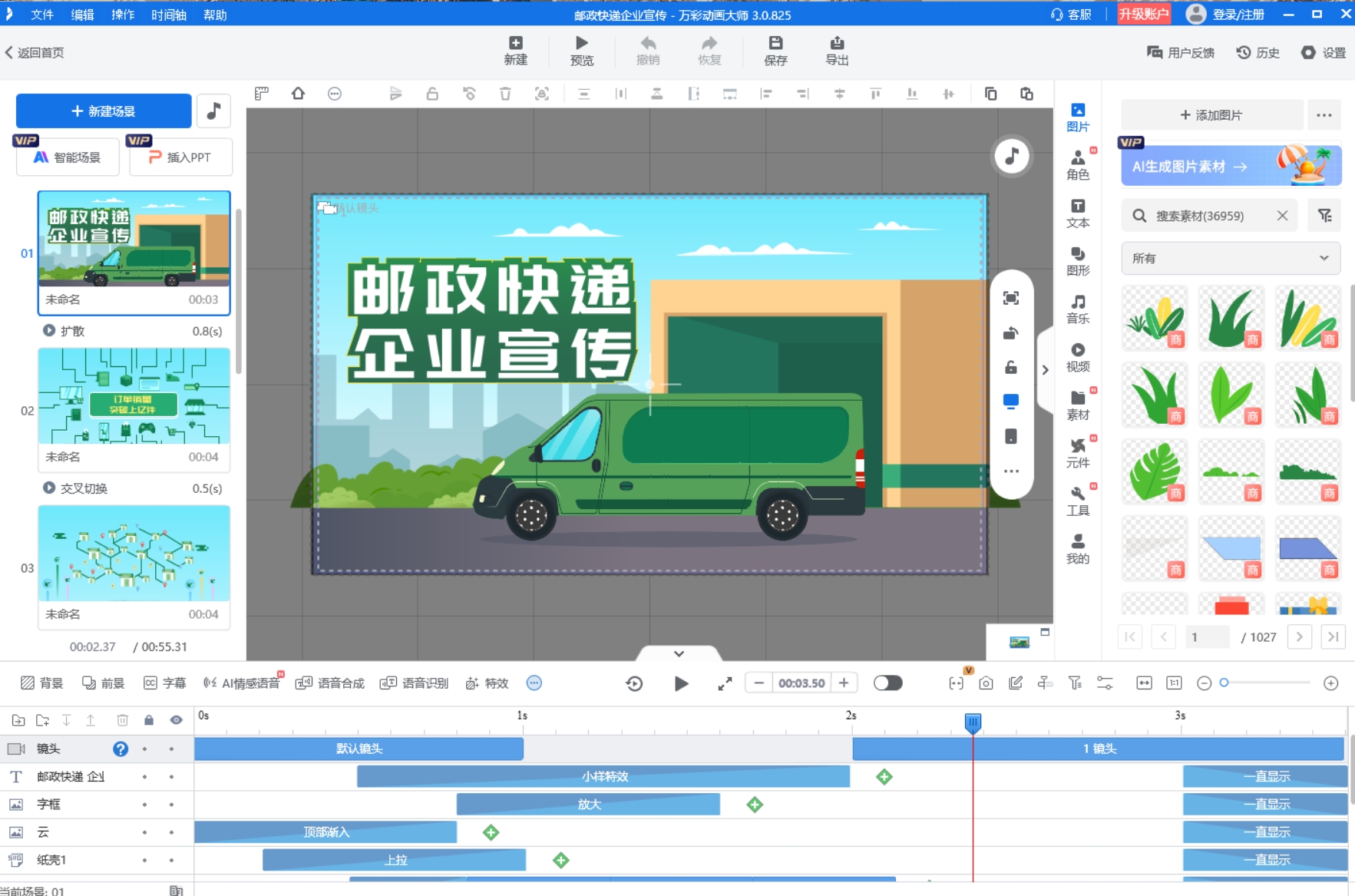Open the Role (角色) panel in sidebar
Screen dimensions: 1355x896
(x=1077, y=165)
